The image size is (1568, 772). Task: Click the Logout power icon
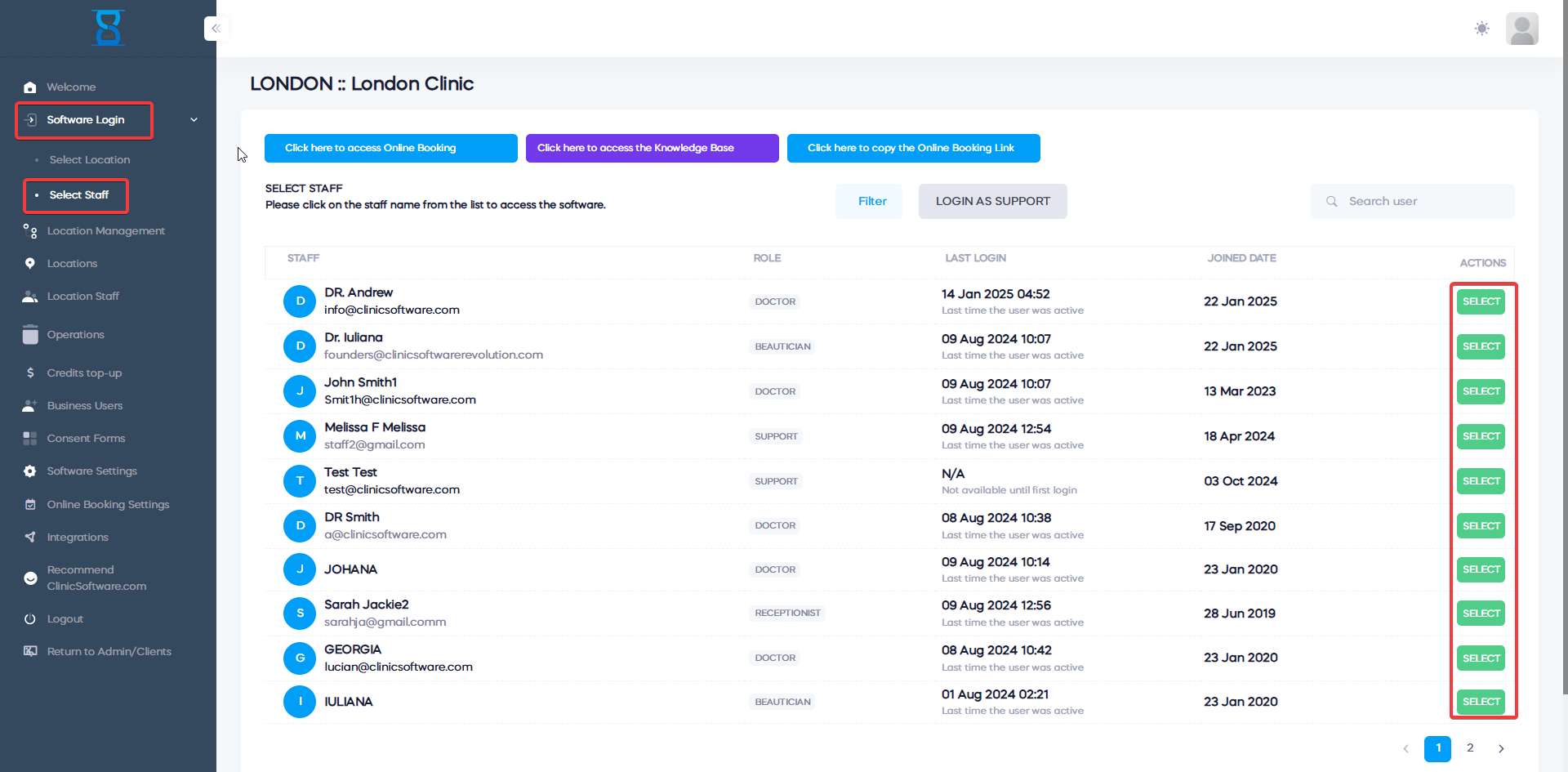(x=30, y=619)
